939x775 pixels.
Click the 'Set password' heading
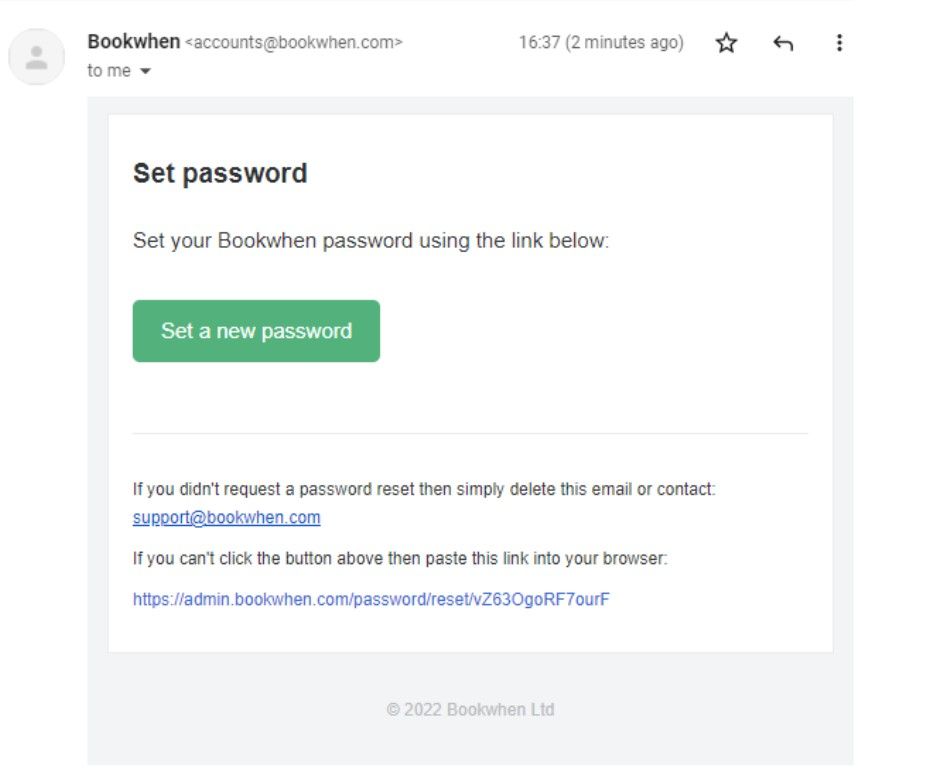click(x=220, y=174)
